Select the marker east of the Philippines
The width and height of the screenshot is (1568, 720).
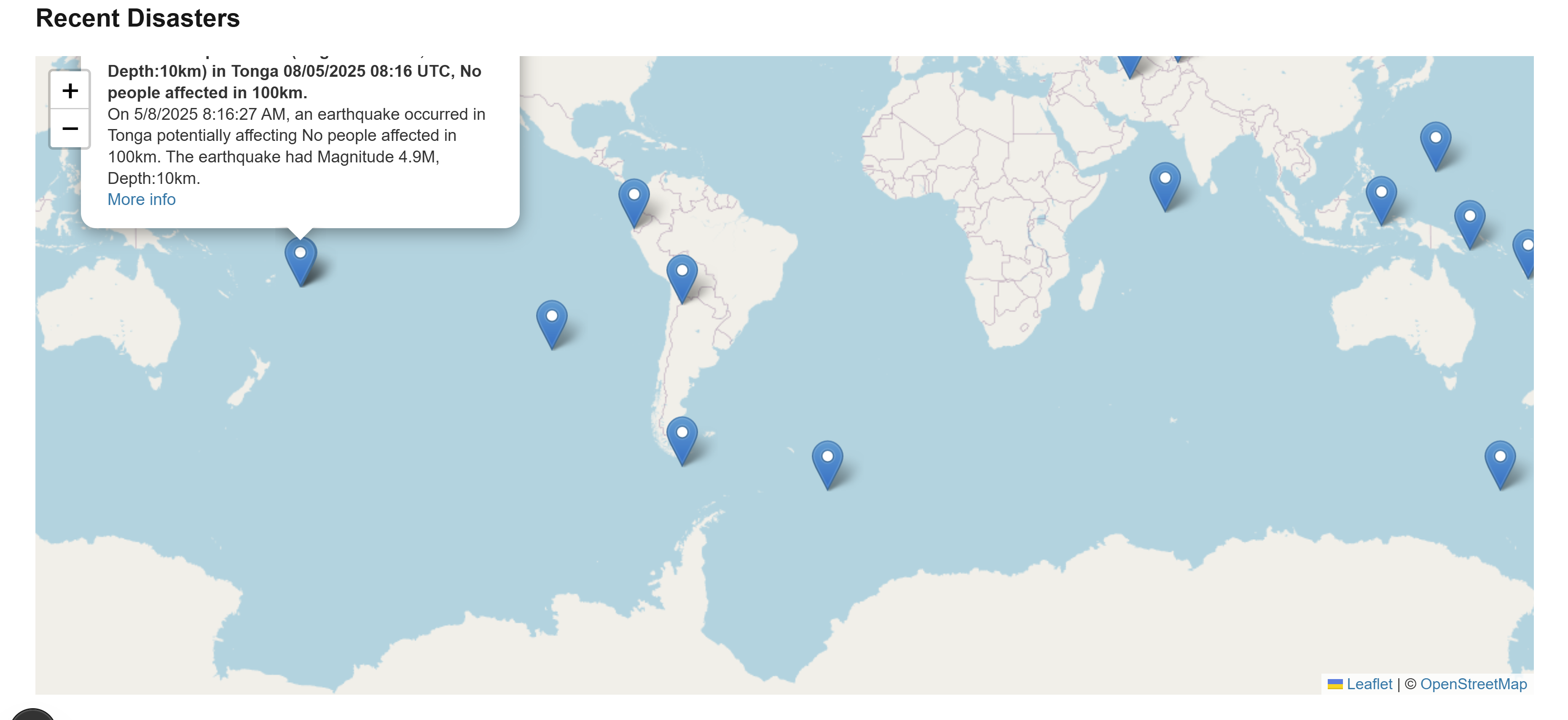tap(1435, 144)
